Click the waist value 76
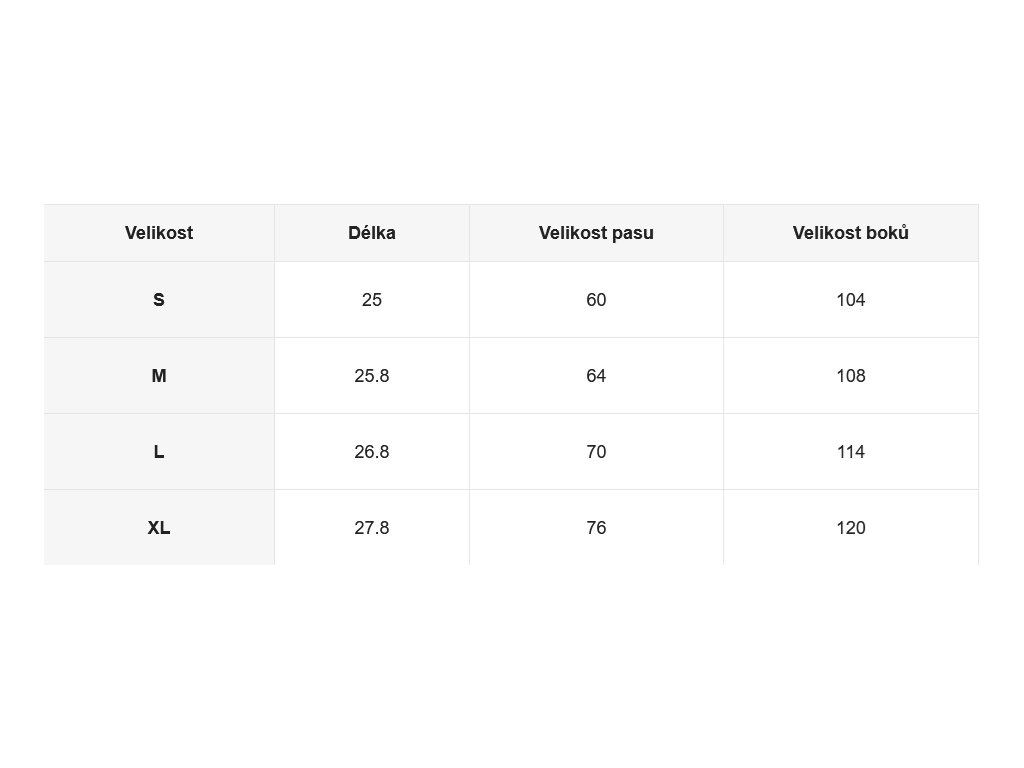The height and width of the screenshot is (768, 1024). [596, 528]
